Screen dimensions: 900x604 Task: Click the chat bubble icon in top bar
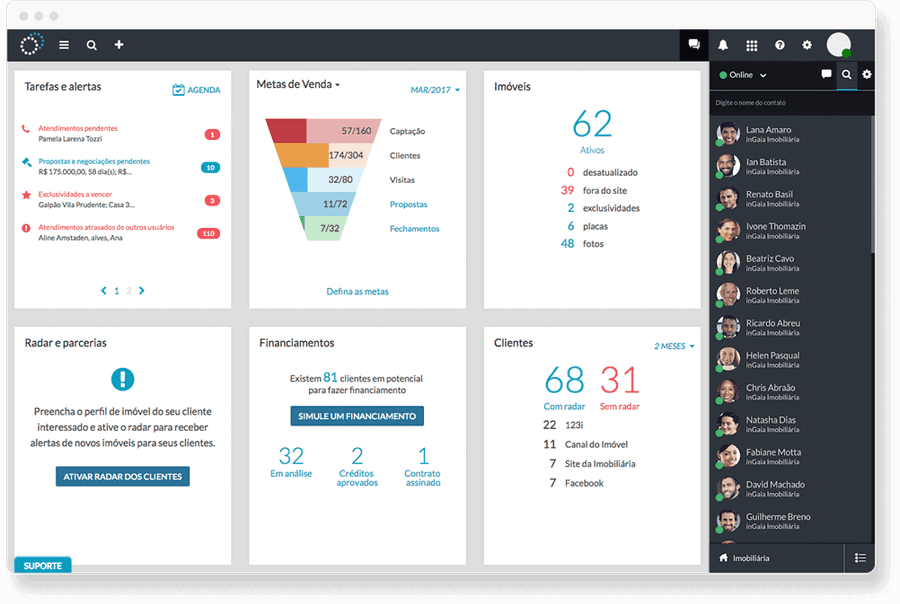click(693, 45)
